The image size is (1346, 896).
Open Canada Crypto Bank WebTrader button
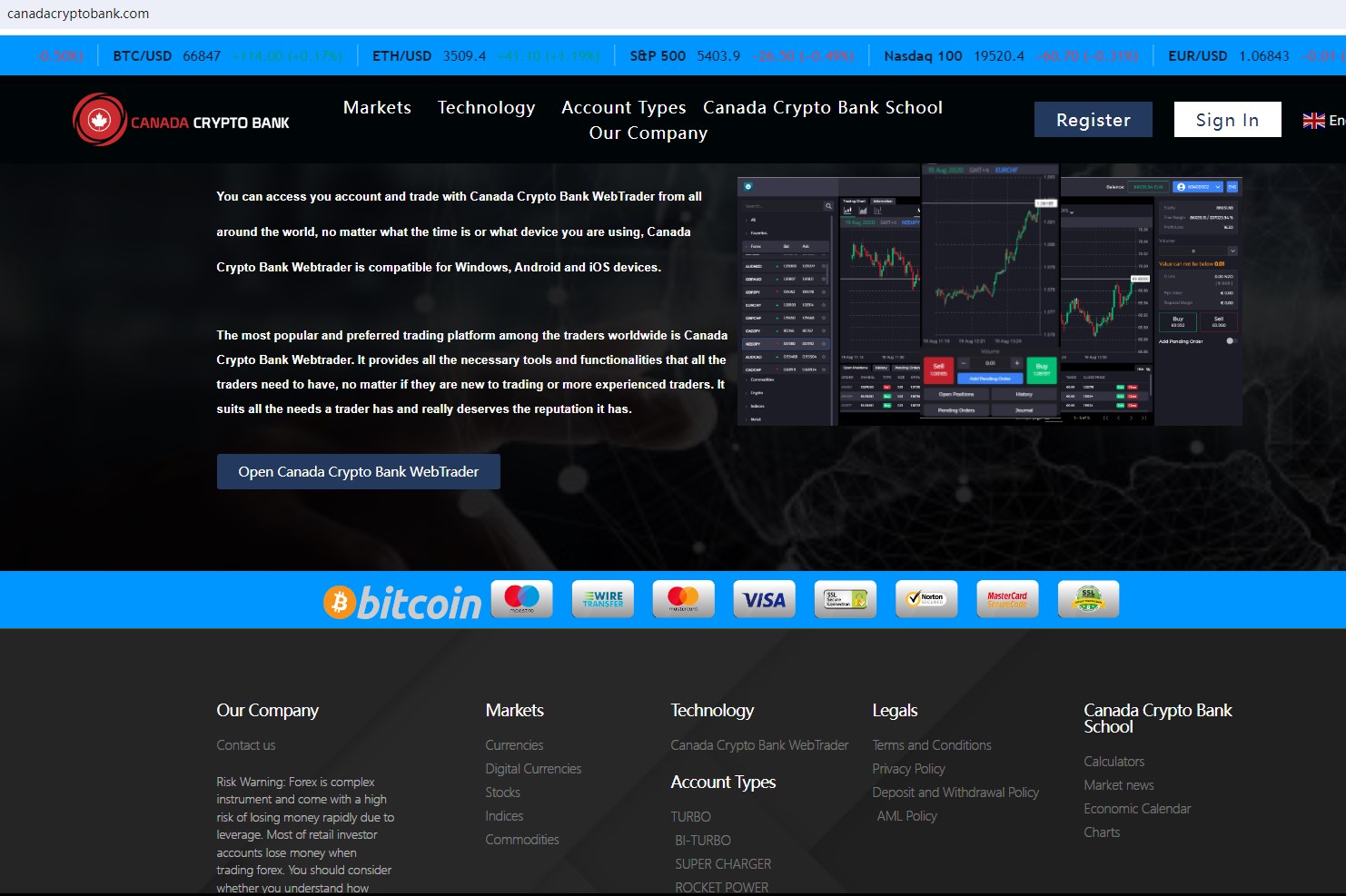359,472
